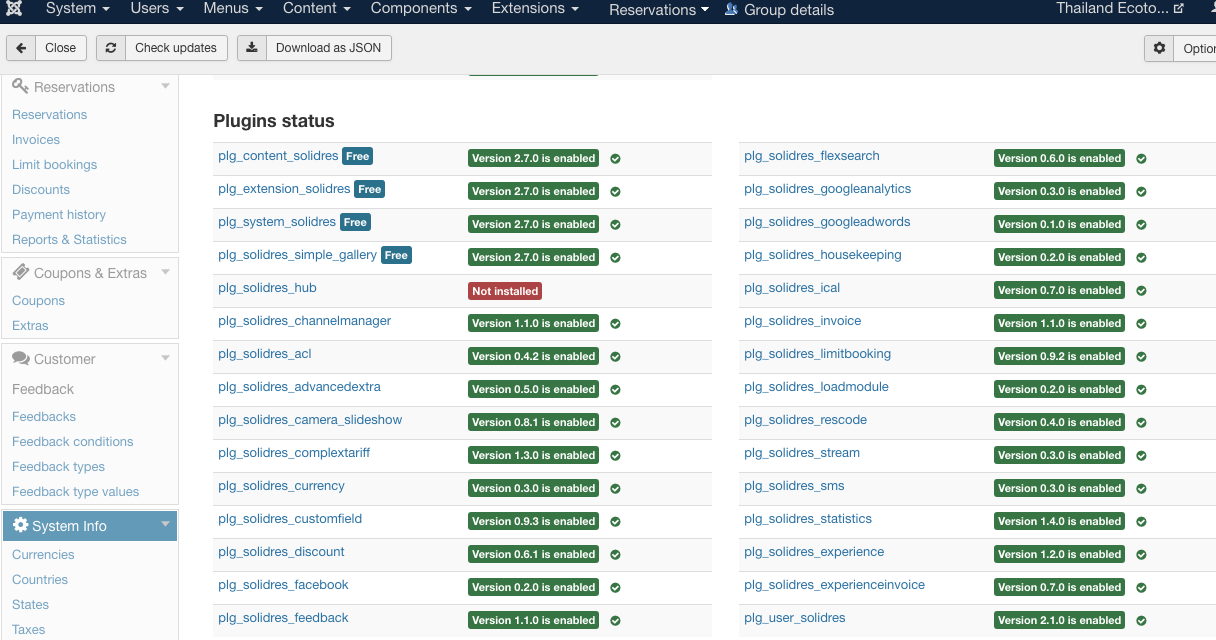
Task: Select System Info sidebar header
Action: [69, 526]
